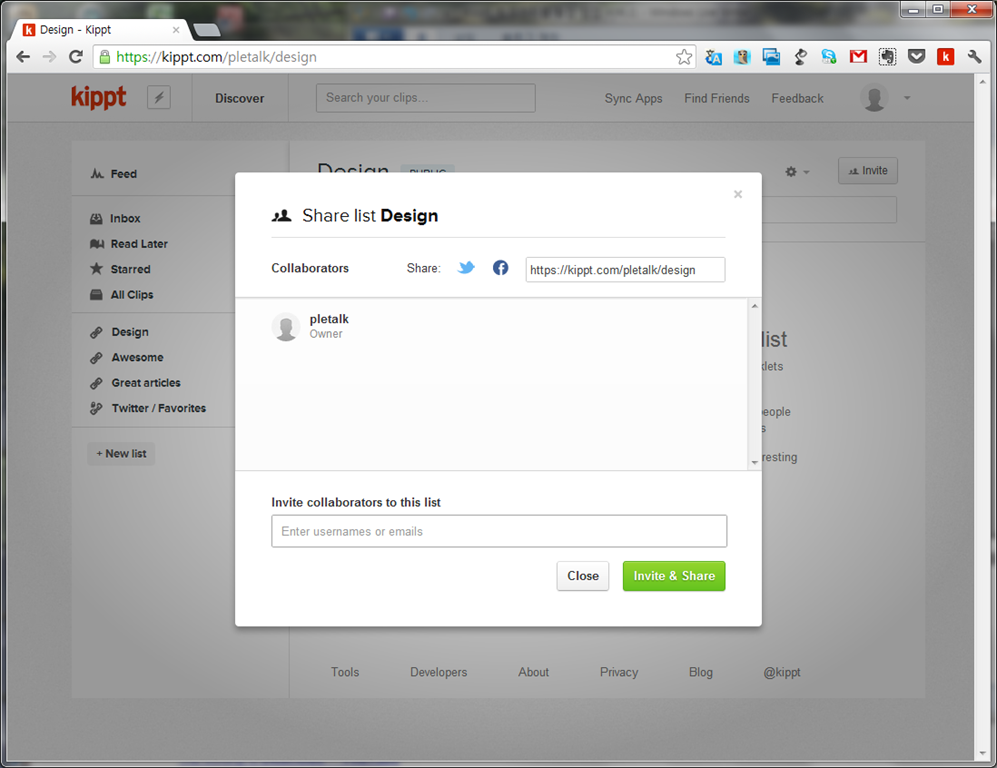
Task: Open the Gmail extension icon
Action: pos(858,57)
